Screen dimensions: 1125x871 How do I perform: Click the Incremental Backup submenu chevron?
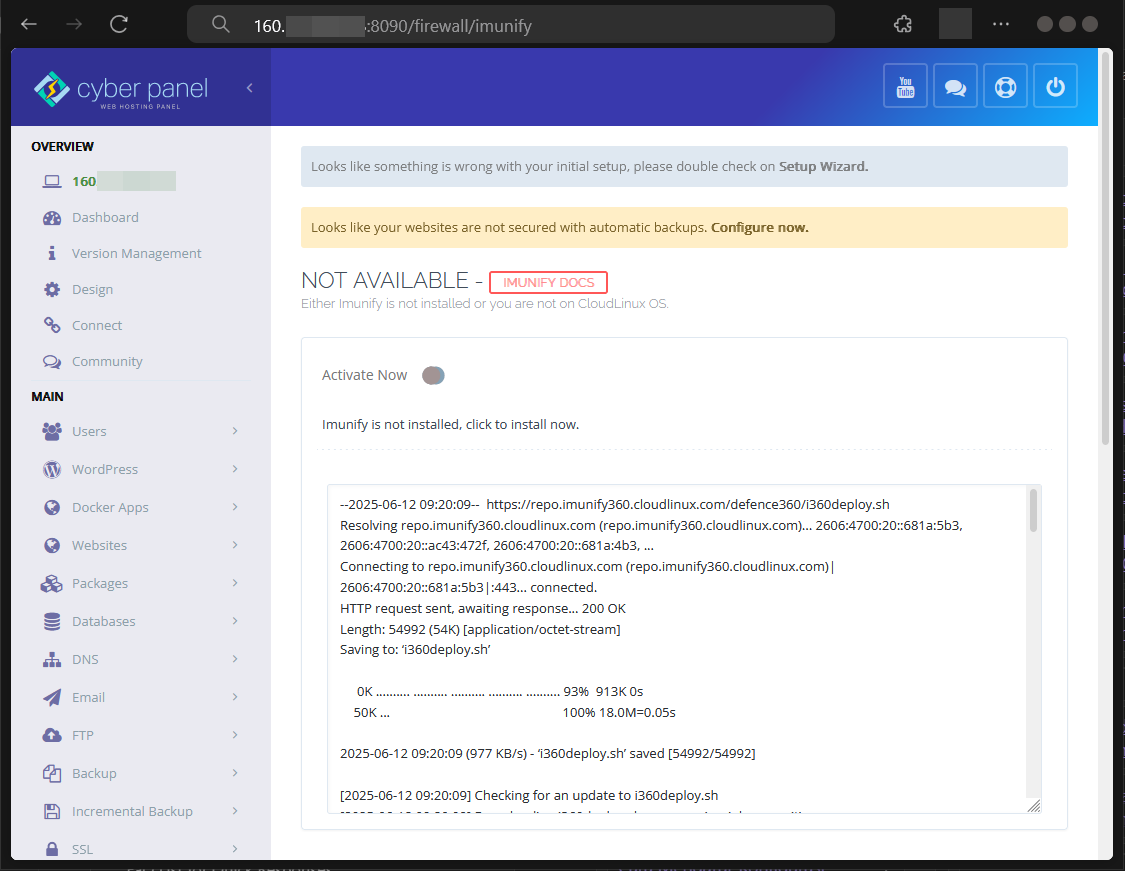point(235,811)
